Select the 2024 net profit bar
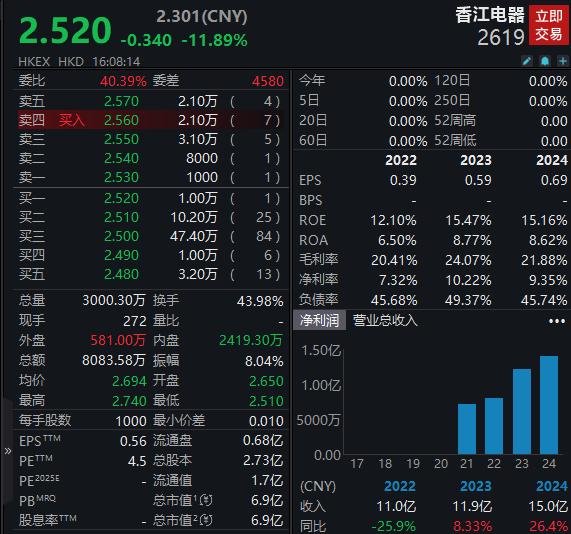Image resolution: width=571 pixels, height=534 pixels. (x=549, y=405)
